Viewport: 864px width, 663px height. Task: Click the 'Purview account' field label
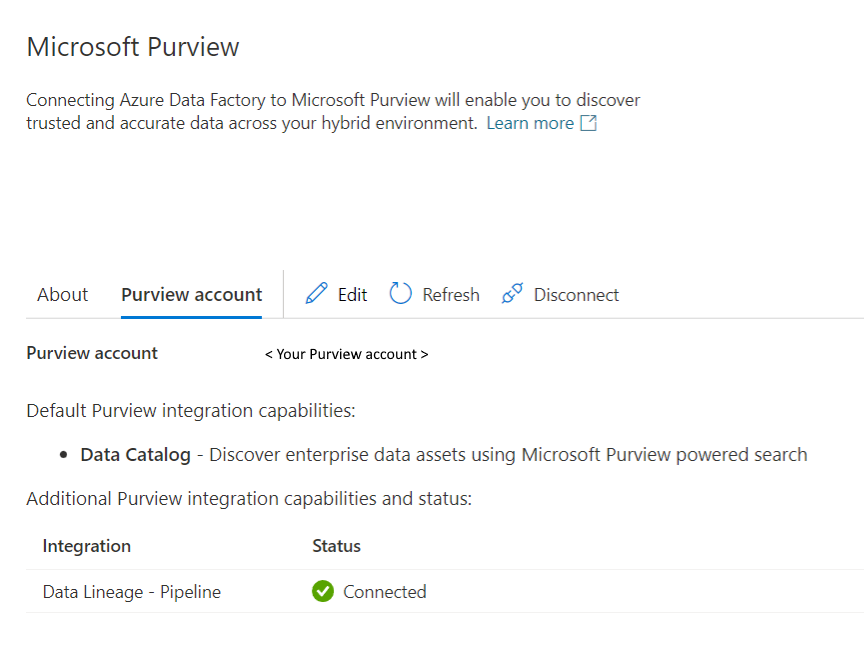point(92,353)
